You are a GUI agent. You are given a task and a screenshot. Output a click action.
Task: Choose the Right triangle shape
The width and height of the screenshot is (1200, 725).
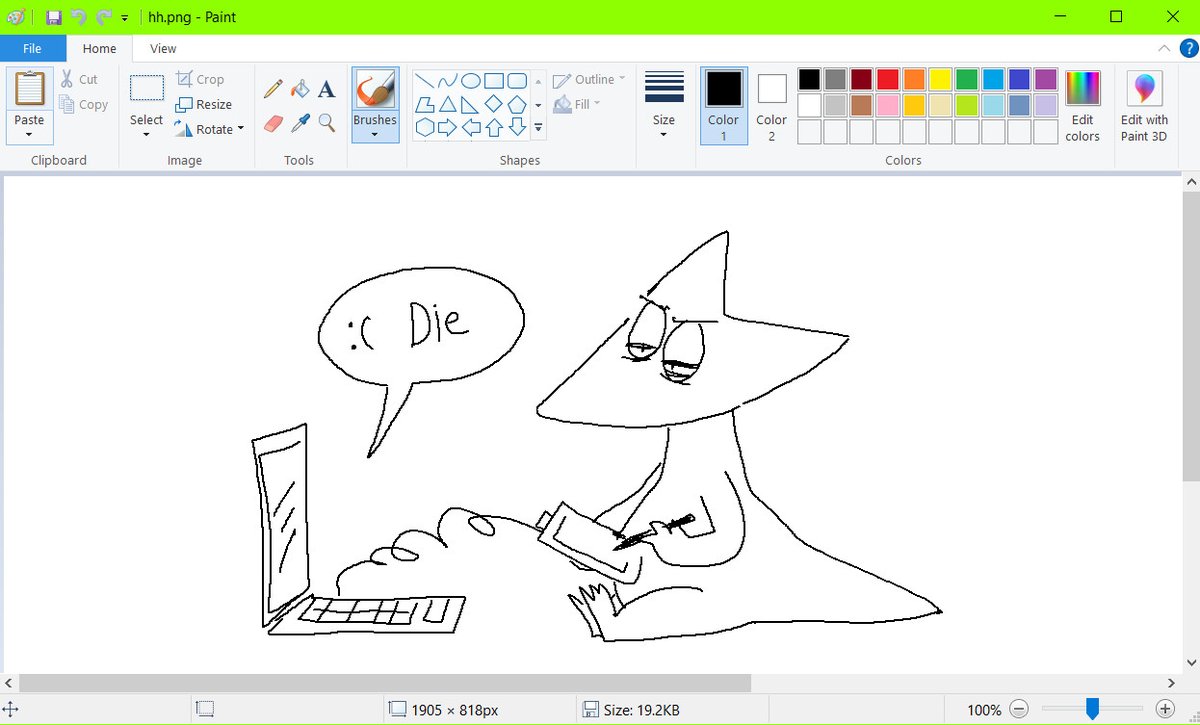coord(470,104)
